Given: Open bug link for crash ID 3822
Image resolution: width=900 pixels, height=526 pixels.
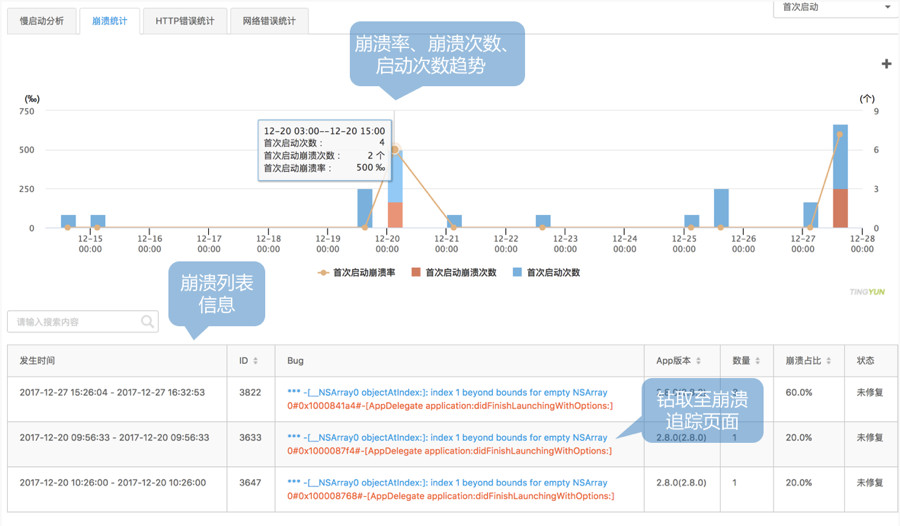Looking at the screenshot, I should pyautogui.click(x=447, y=393).
